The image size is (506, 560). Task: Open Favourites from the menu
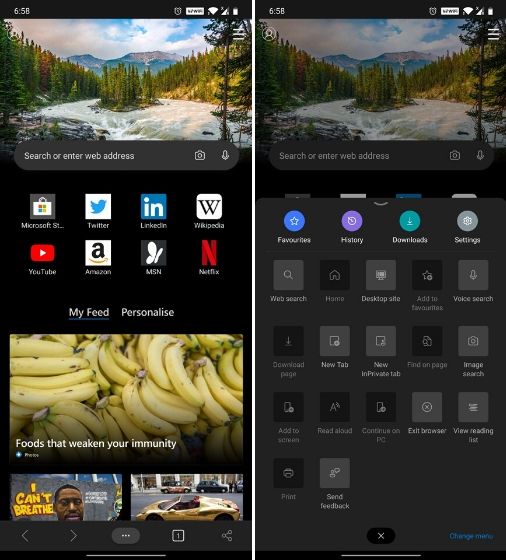(x=294, y=227)
